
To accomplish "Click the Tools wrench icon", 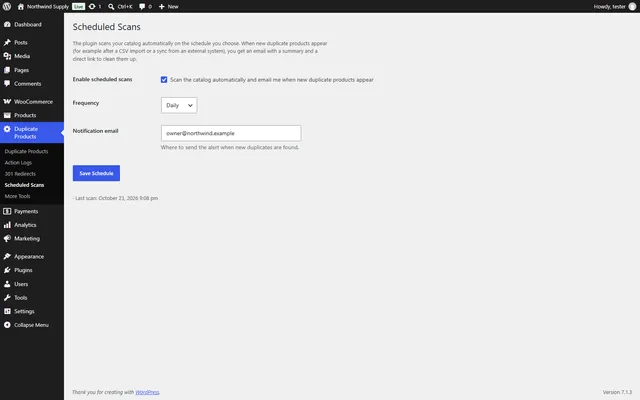I will (7, 298).
